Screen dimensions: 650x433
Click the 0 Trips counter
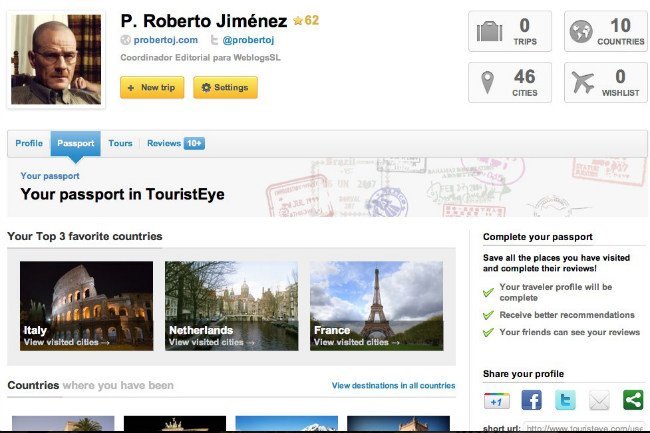[x=510, y=31]
